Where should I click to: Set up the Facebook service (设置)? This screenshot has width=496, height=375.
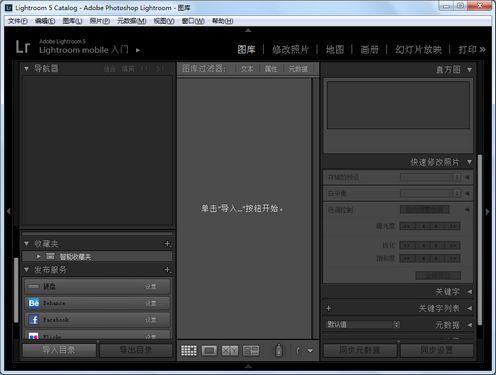pyautogui.click(x=151, y=320)
